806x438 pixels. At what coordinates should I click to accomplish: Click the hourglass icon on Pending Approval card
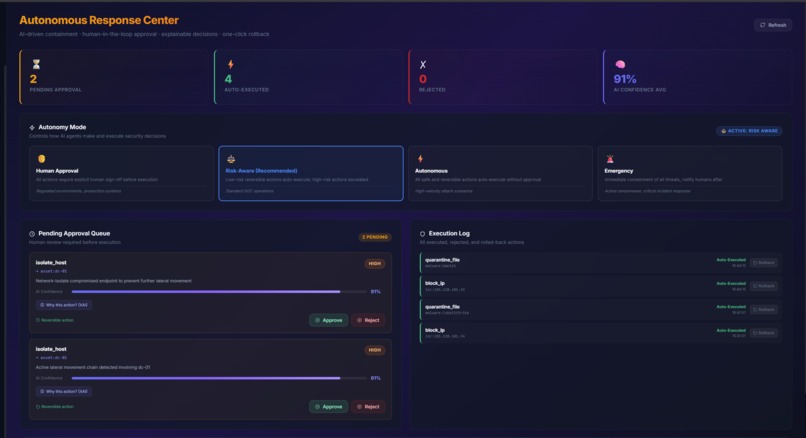pyautogui.click(x=36, y=64)
